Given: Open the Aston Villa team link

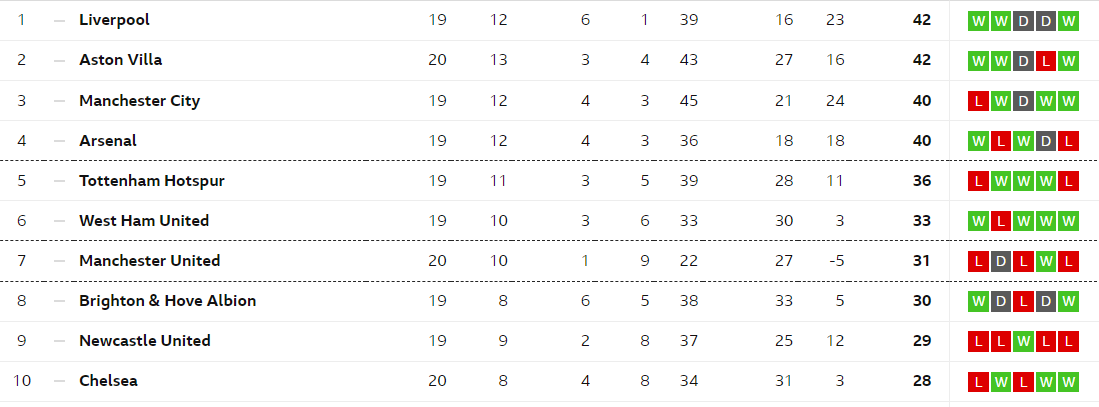Looking at the screenshot, I should point(121,60).
